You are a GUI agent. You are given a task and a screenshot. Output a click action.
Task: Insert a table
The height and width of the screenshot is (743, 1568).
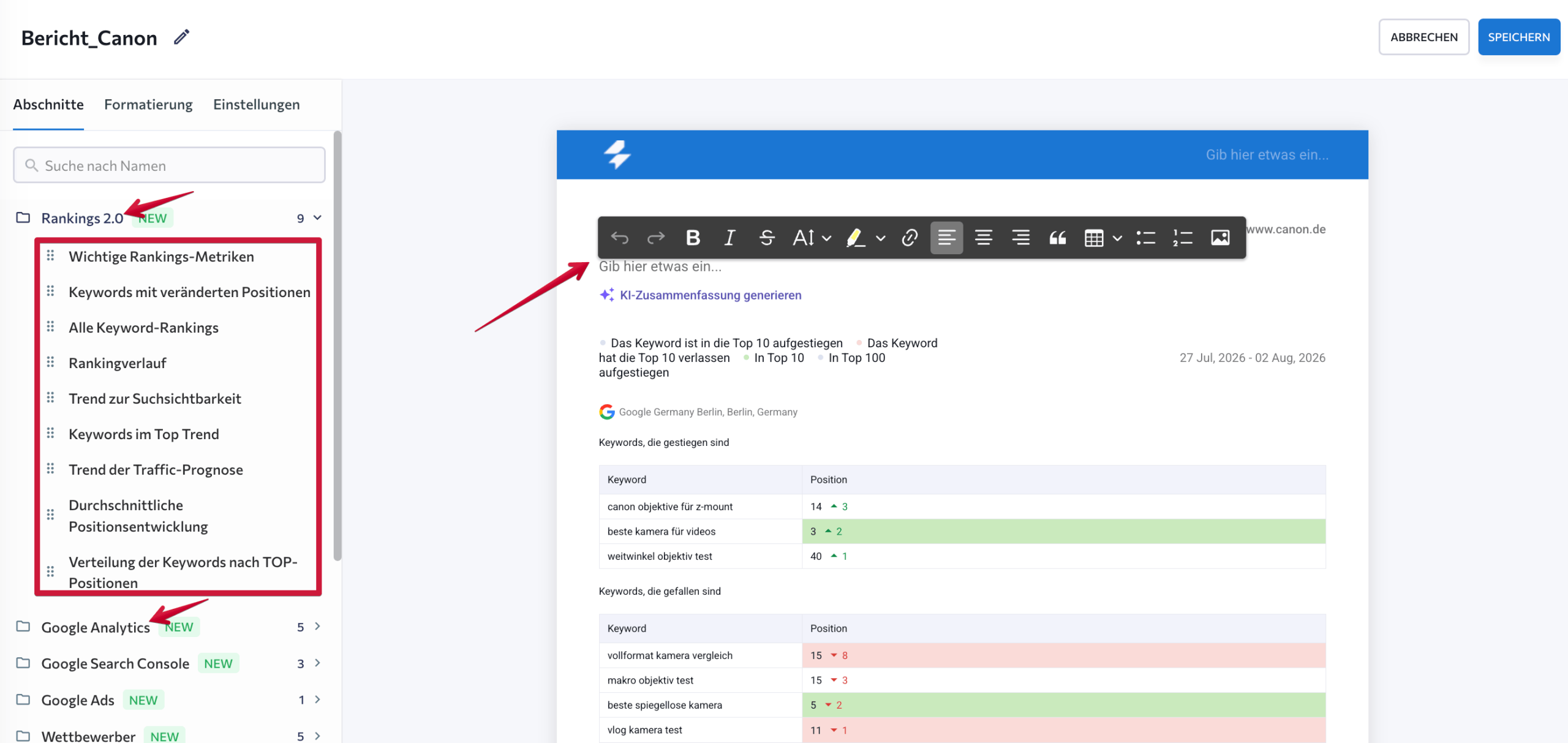click(x=1094, y=238)
